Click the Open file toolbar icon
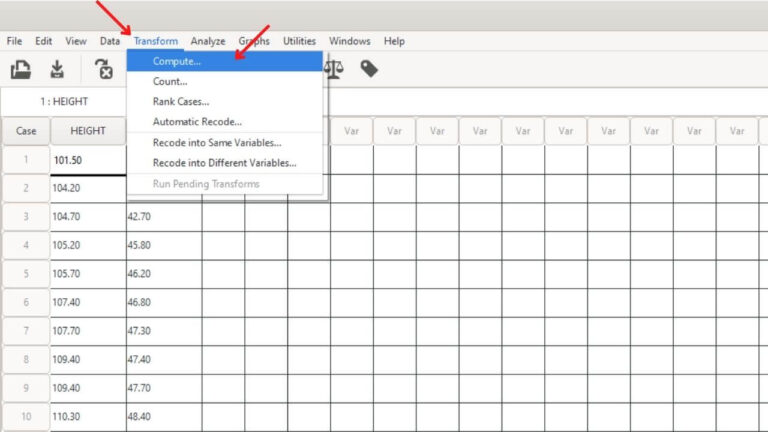Viewport: 768px width, 432px height. (x=21, y=69)
